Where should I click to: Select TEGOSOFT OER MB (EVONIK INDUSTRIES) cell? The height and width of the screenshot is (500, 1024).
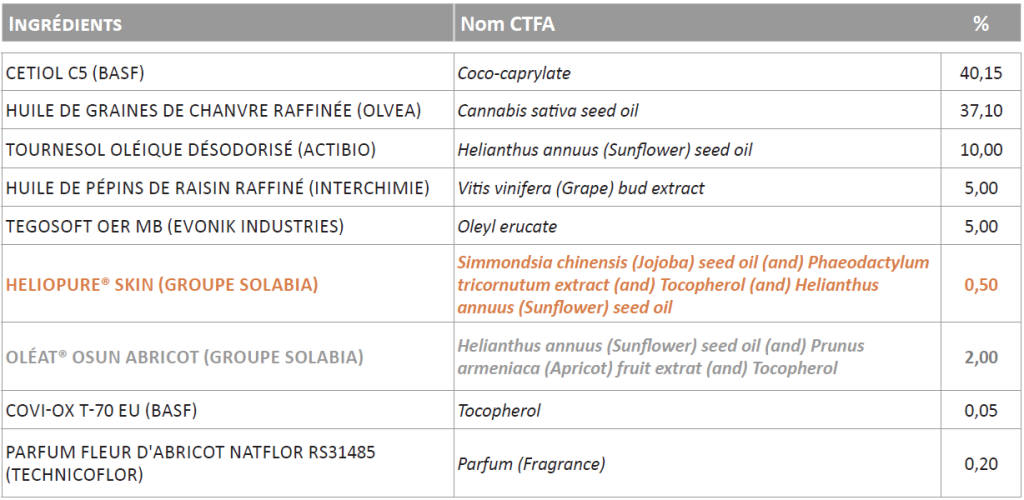(x=228, y=226)
